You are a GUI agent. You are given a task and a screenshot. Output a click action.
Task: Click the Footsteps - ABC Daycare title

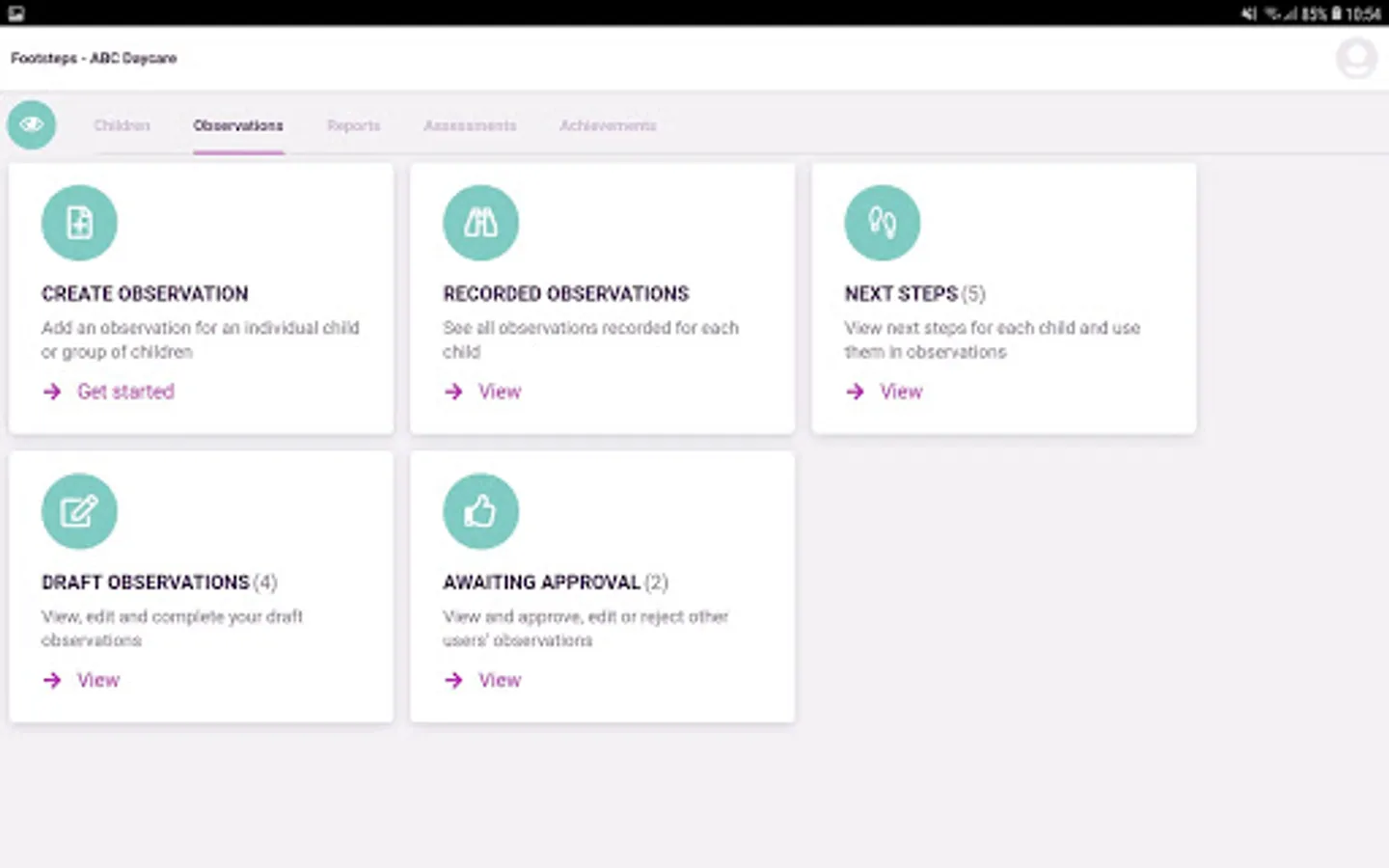click(x=94, y=58)
